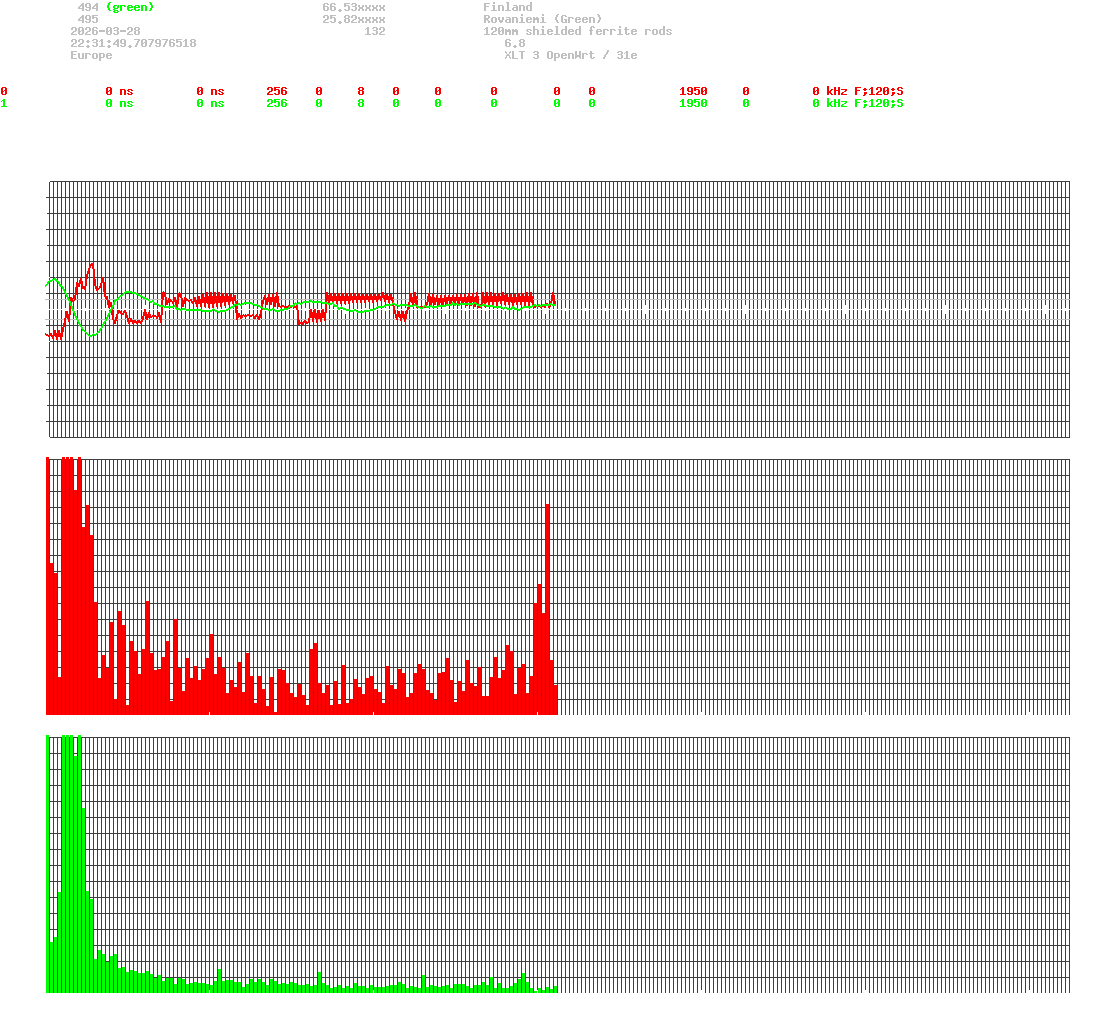This screenshot has width=1095, height=1015.
Task: Click the red channel index 0
Action: (4, 91)
